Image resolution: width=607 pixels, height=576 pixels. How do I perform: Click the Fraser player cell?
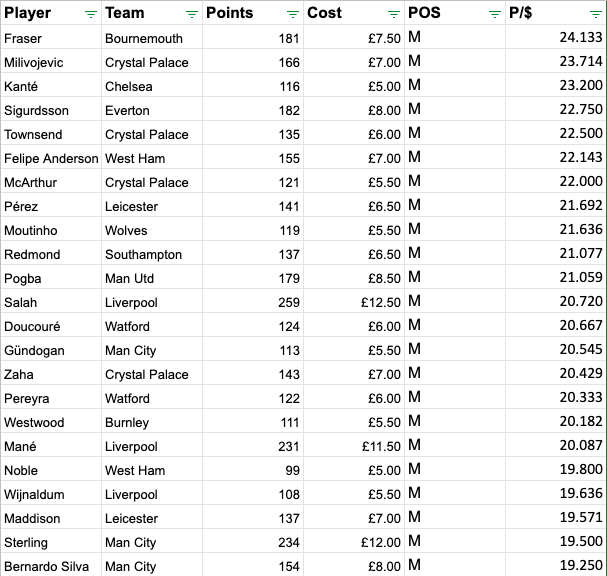click(51, 37)
